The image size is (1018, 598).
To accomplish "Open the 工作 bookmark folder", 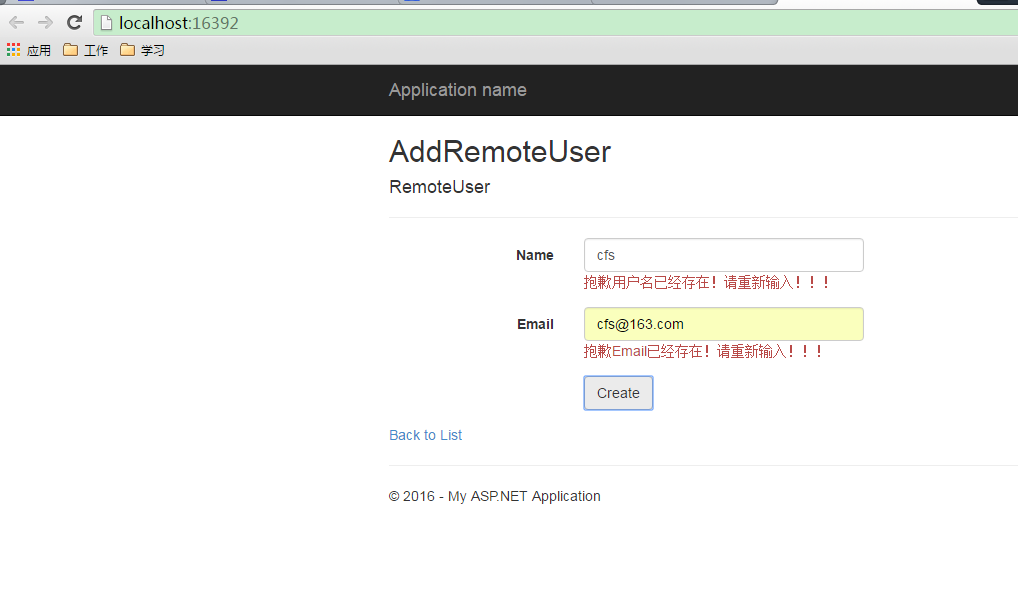I will point(86,50).
